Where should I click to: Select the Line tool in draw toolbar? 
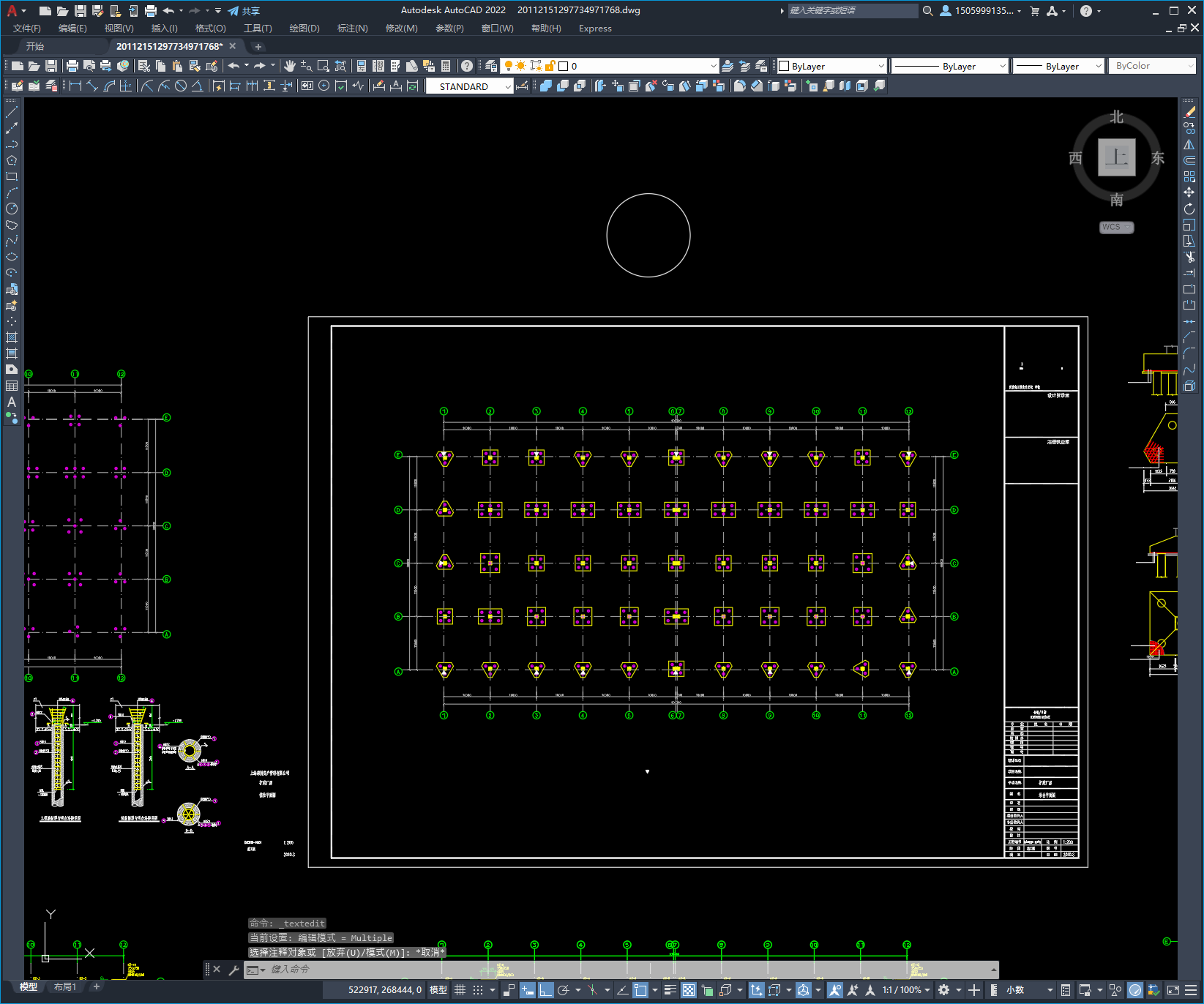pyautogui.click(x=12, y=112)
